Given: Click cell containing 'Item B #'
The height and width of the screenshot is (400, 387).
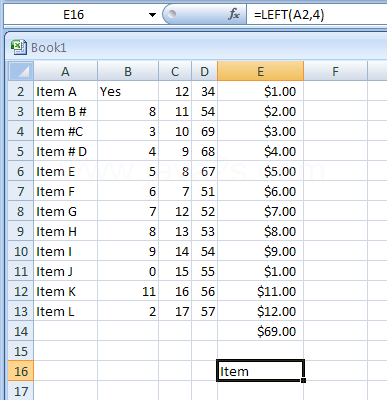Looking at the screenshot, I should (x=65, y=111).
